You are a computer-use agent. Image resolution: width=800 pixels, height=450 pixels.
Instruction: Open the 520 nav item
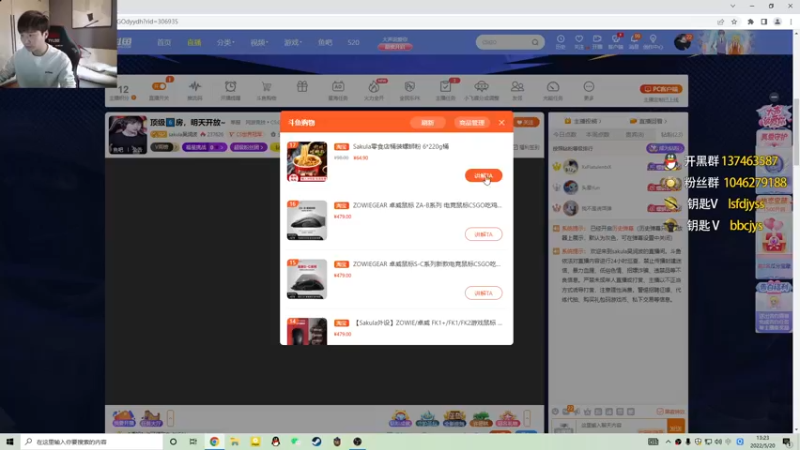(x=354, y=42)
